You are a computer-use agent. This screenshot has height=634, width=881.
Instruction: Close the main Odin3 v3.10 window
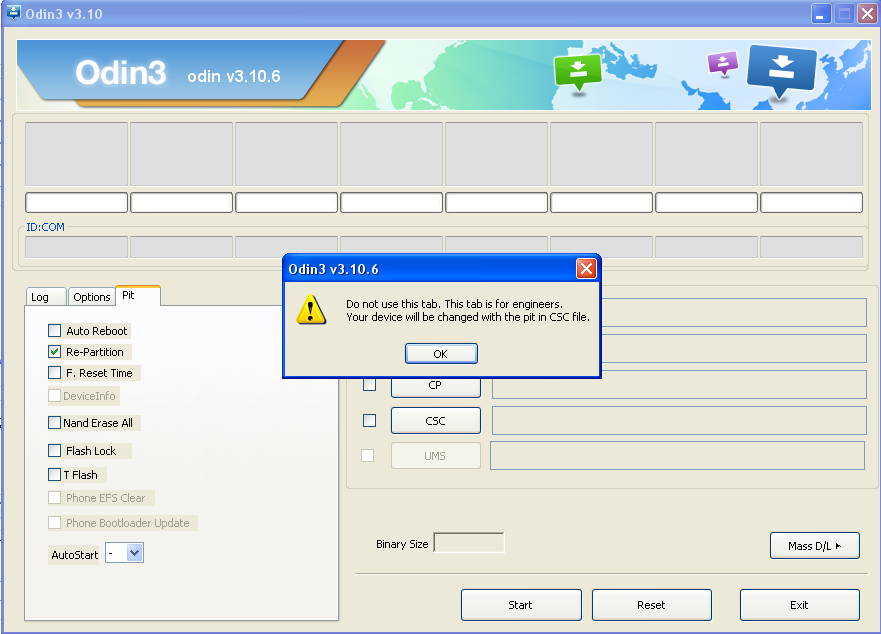point(868,13)
